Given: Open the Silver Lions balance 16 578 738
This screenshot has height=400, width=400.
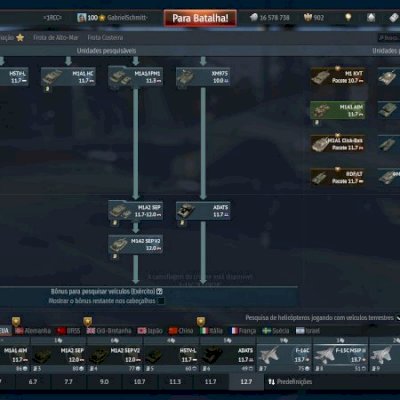Looking at the screenshot, I should click(x=270, y=17).
